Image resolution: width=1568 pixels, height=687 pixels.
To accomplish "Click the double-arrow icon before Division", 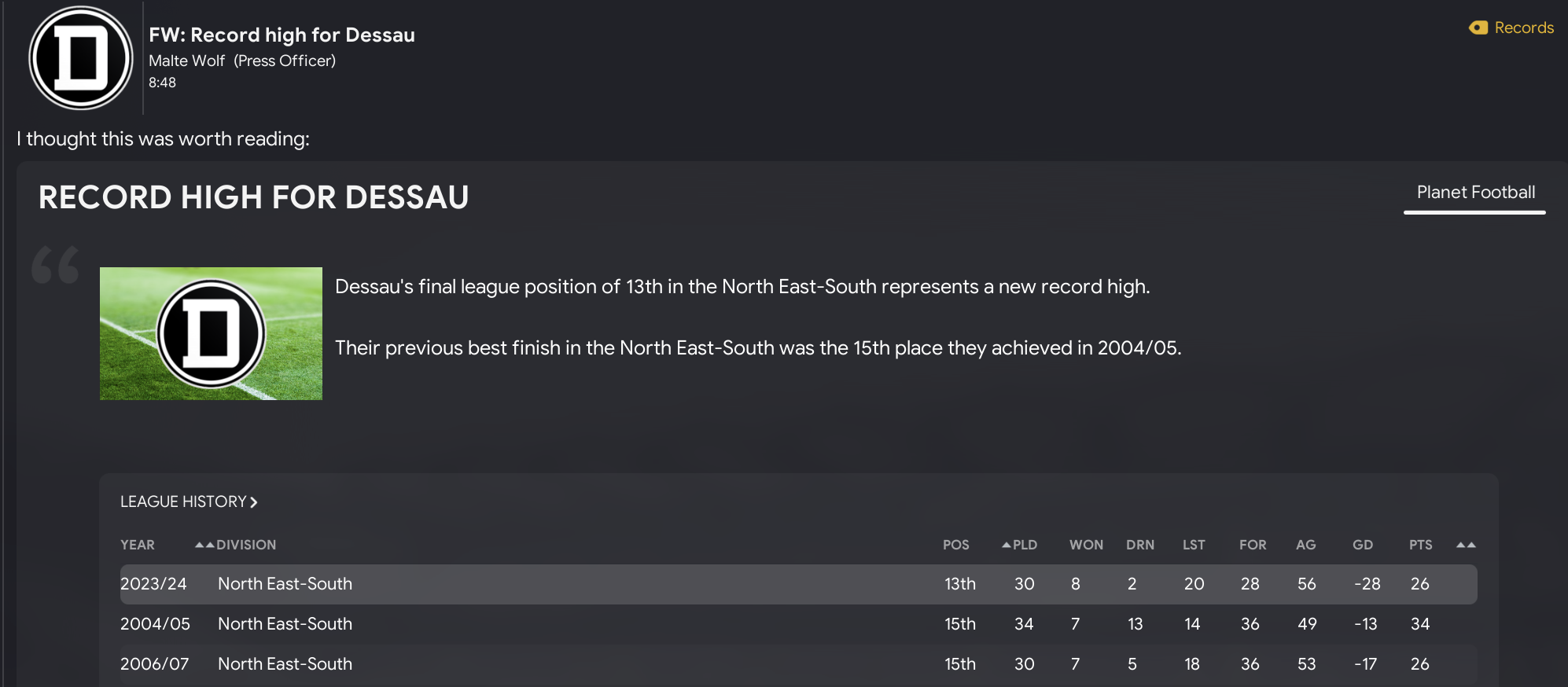I will pos(204,545).
